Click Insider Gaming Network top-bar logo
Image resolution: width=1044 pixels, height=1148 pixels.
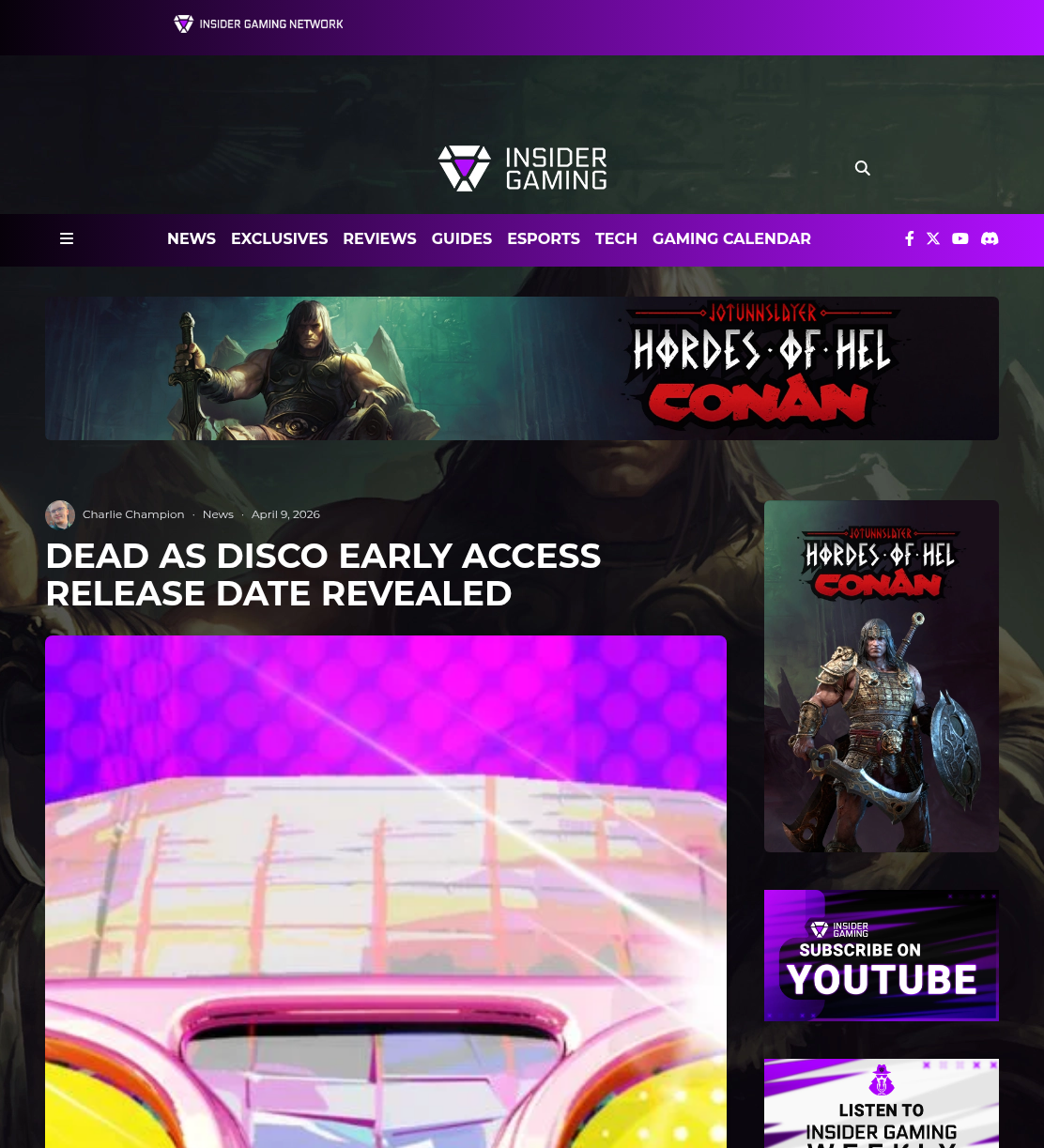tap(258, 24)
